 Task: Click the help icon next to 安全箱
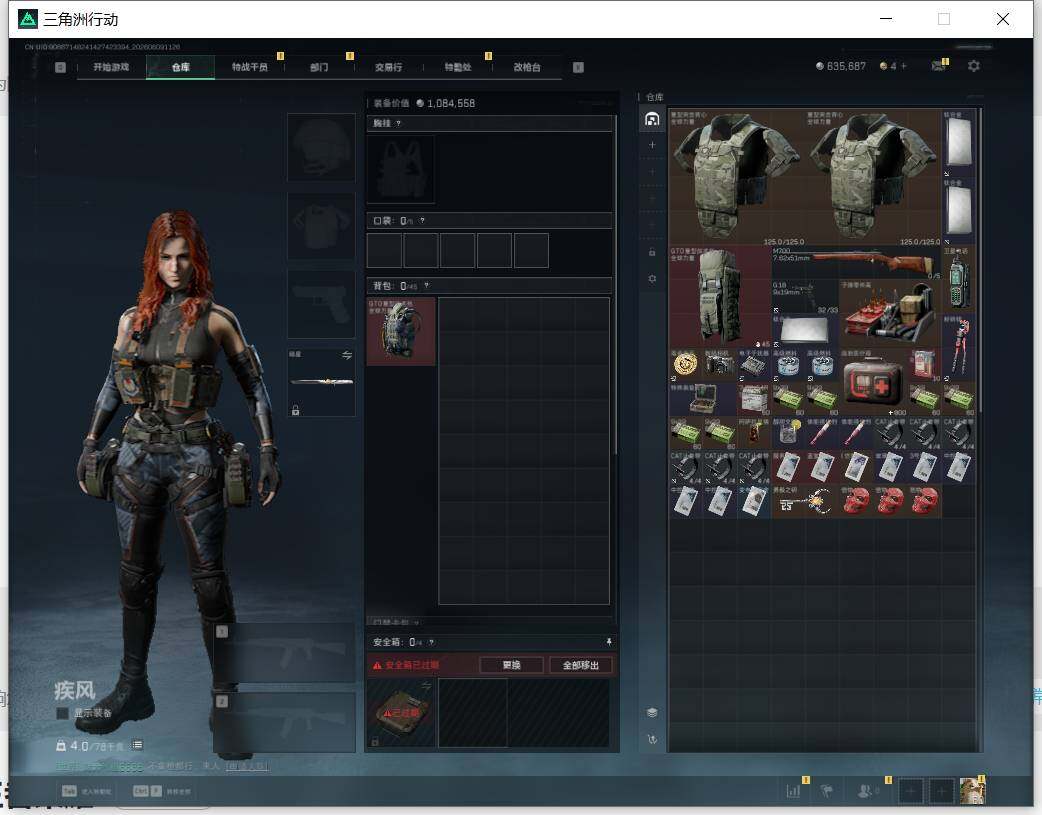(431, 642)
